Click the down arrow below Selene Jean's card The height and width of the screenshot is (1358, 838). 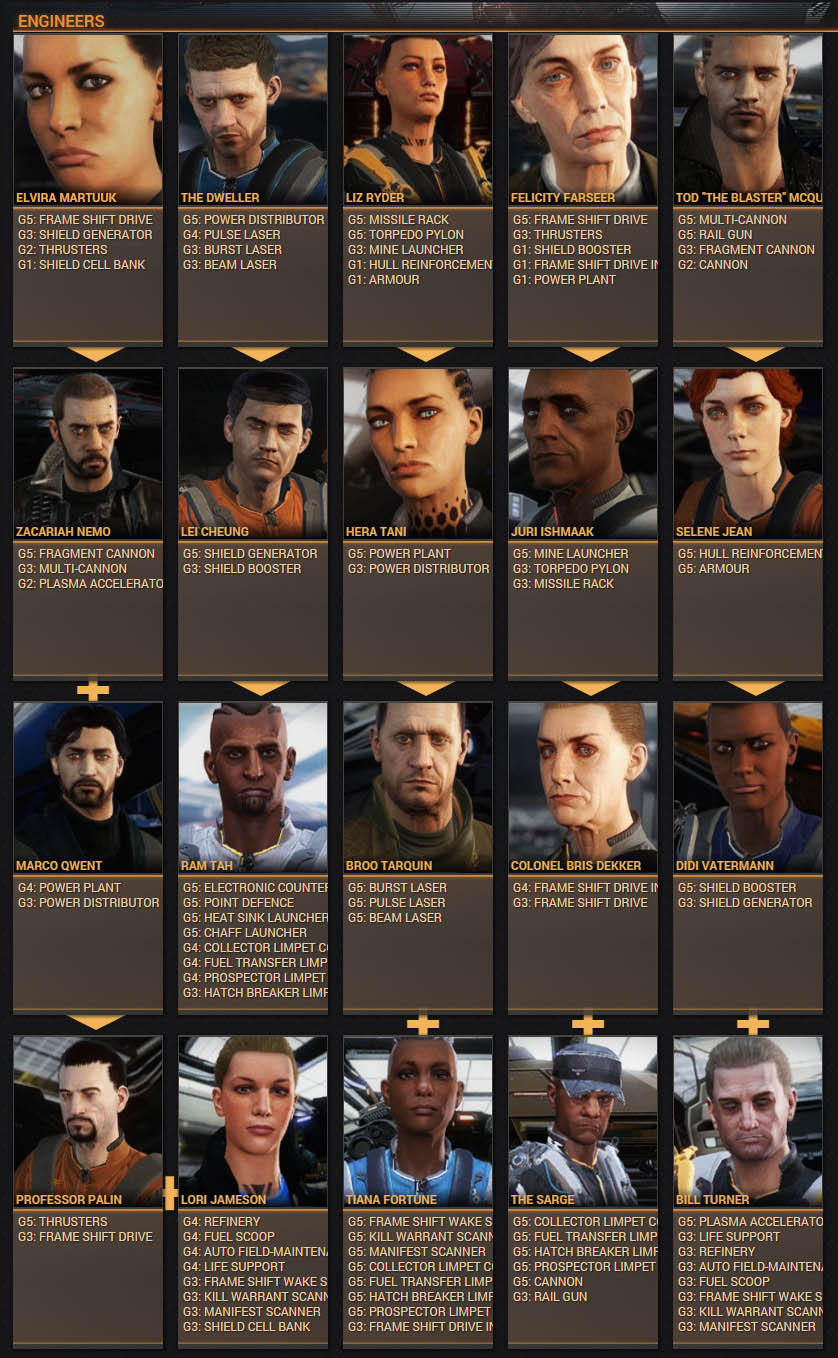click(755, 688)
